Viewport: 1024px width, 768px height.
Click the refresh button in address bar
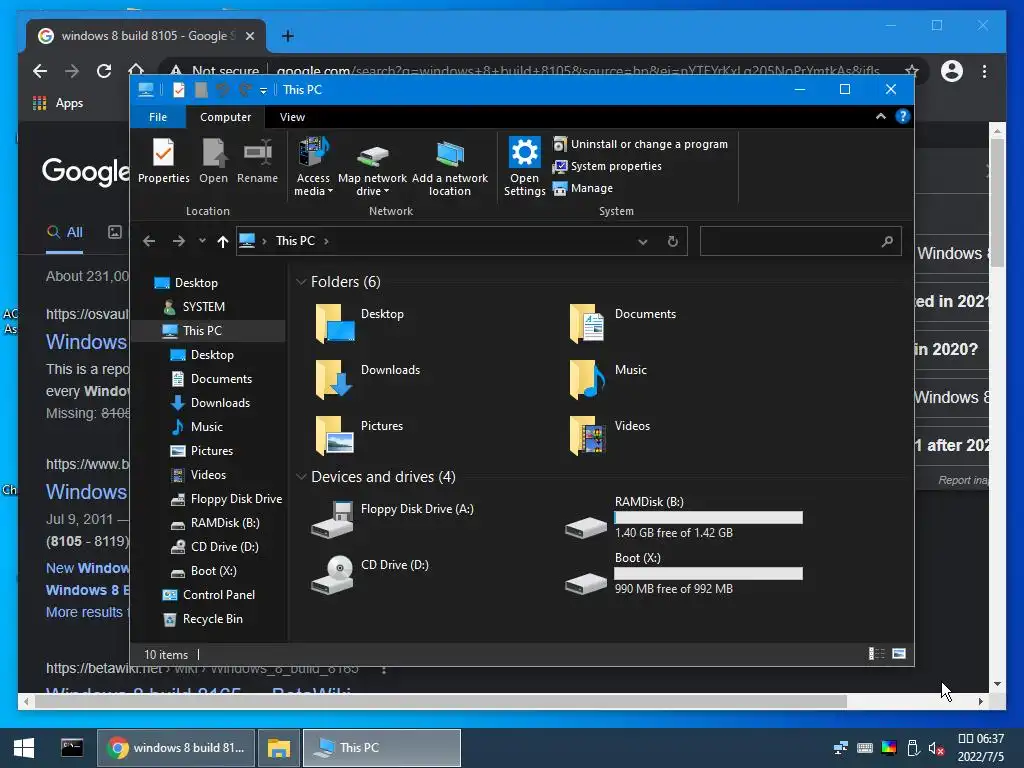point(673,242)
